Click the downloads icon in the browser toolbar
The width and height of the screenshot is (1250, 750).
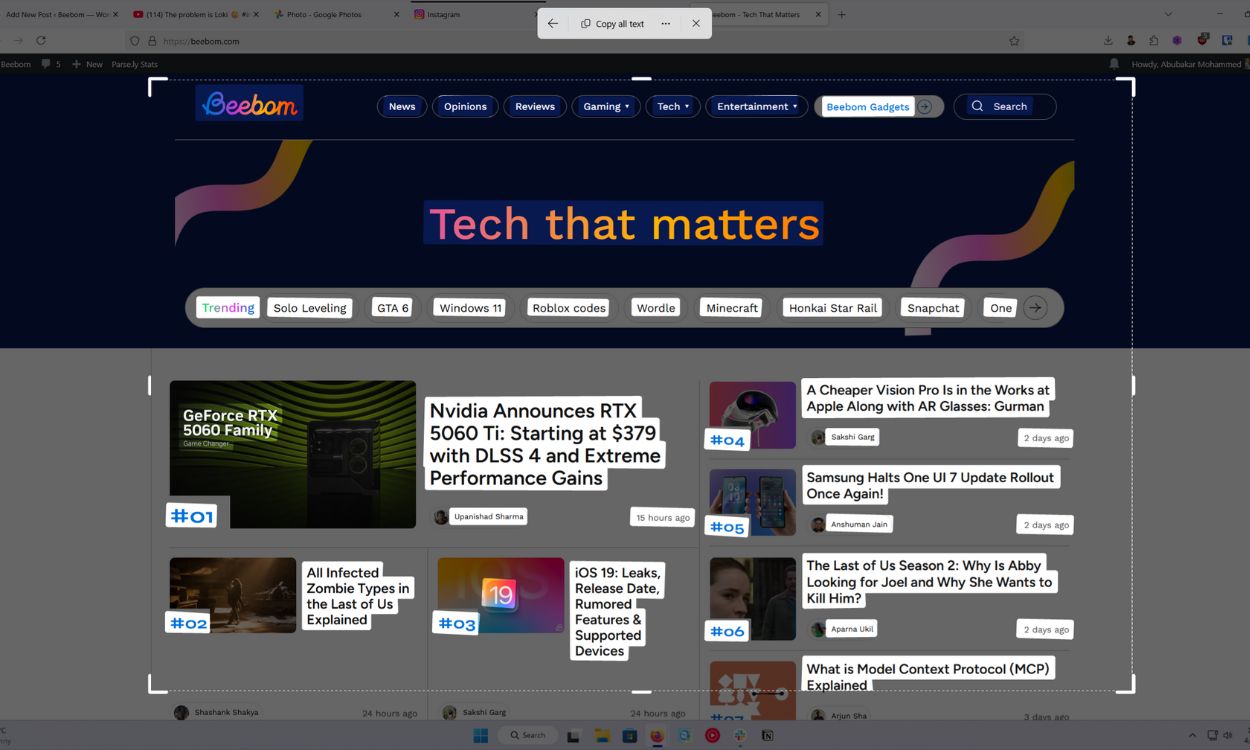1108,40
